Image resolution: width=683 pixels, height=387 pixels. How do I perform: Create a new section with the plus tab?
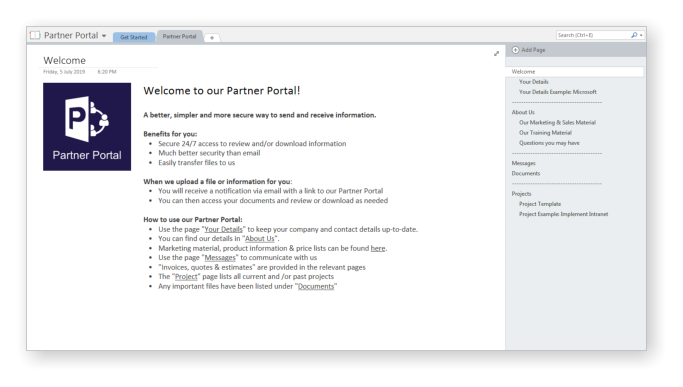[x=212, y=38]
